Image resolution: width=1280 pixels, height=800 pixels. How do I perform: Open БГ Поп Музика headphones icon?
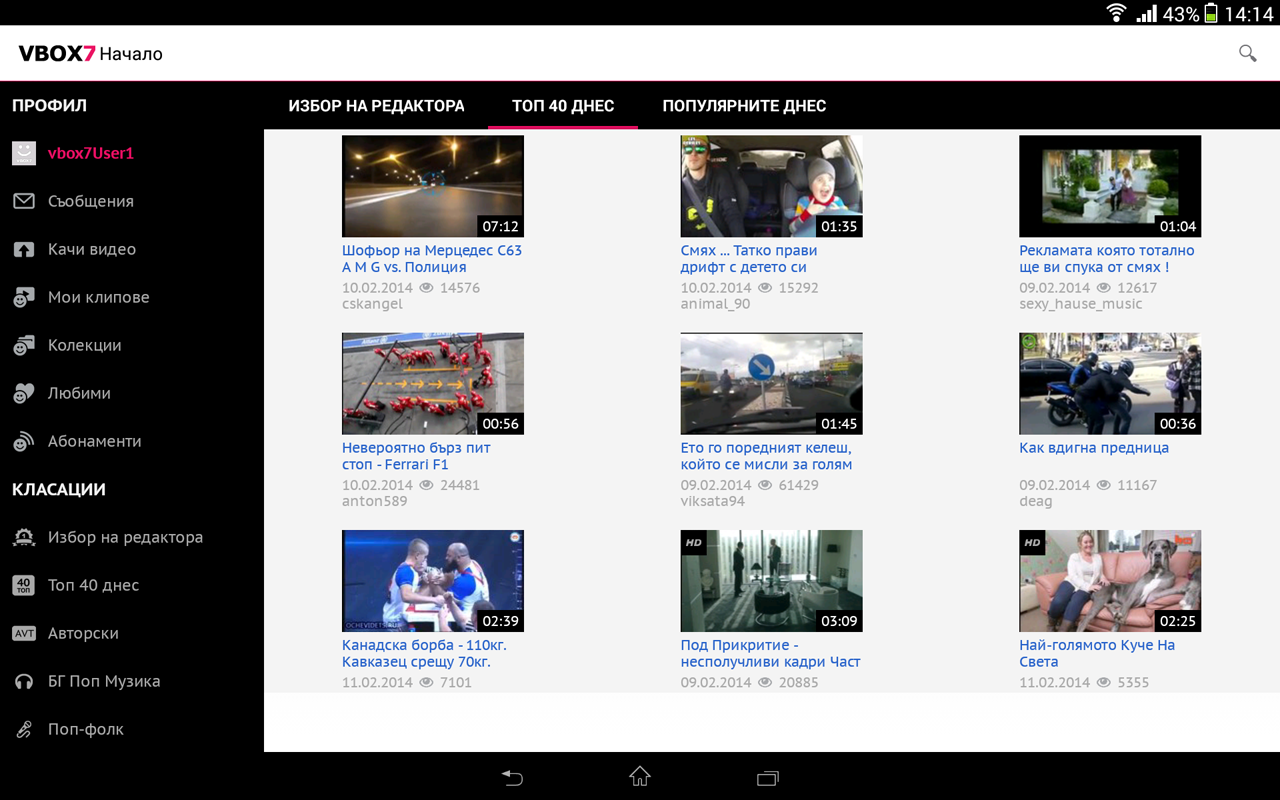point(24,681)
